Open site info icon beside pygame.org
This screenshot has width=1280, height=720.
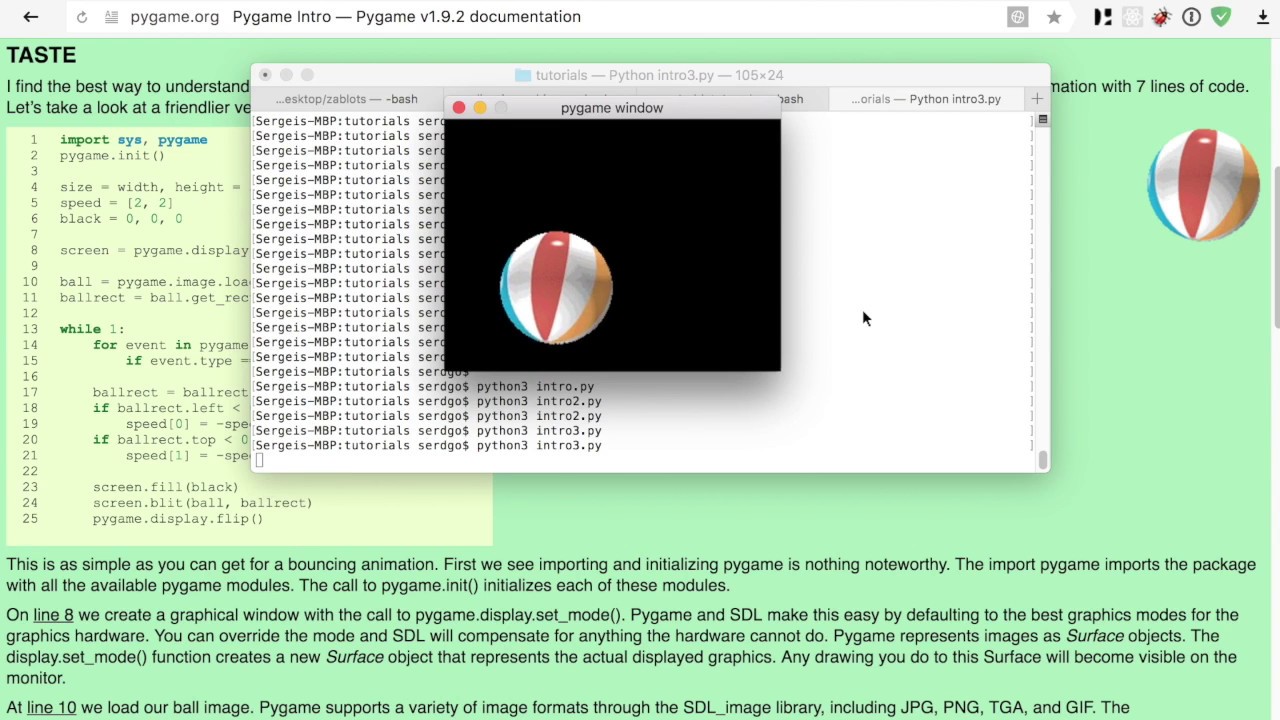111,17
